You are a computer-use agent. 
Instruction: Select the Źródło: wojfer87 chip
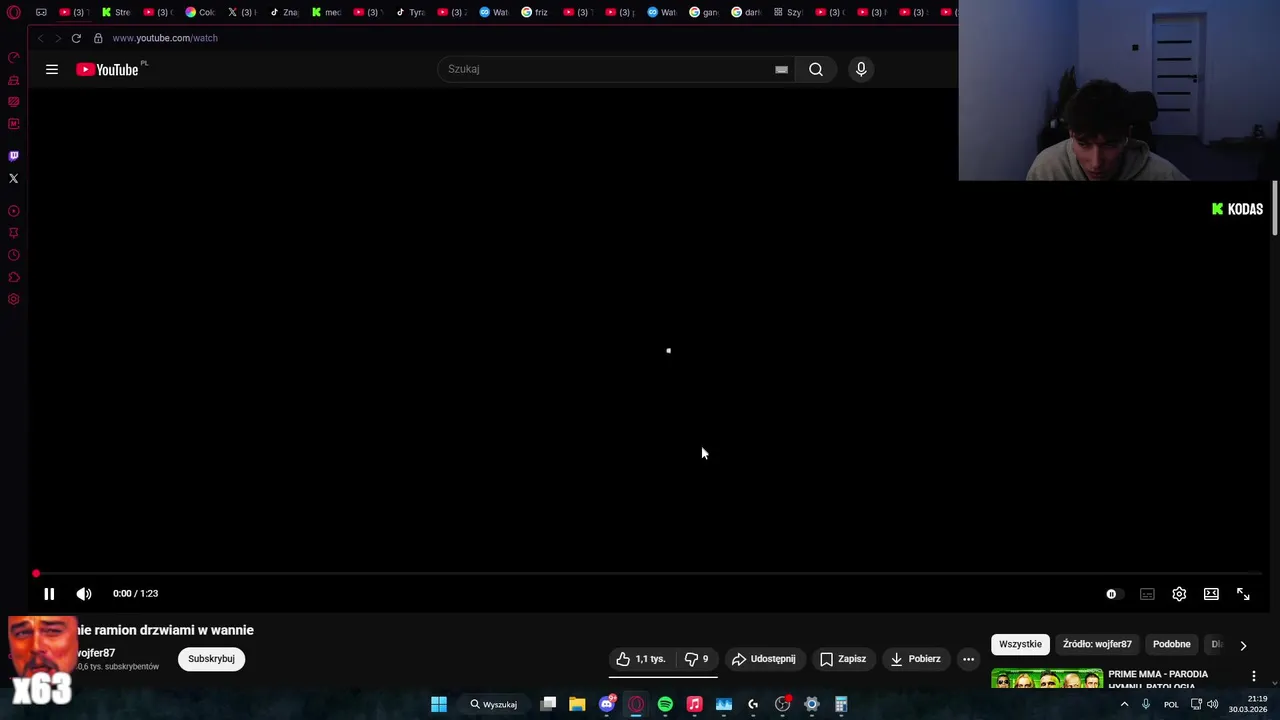point(1097,644)
